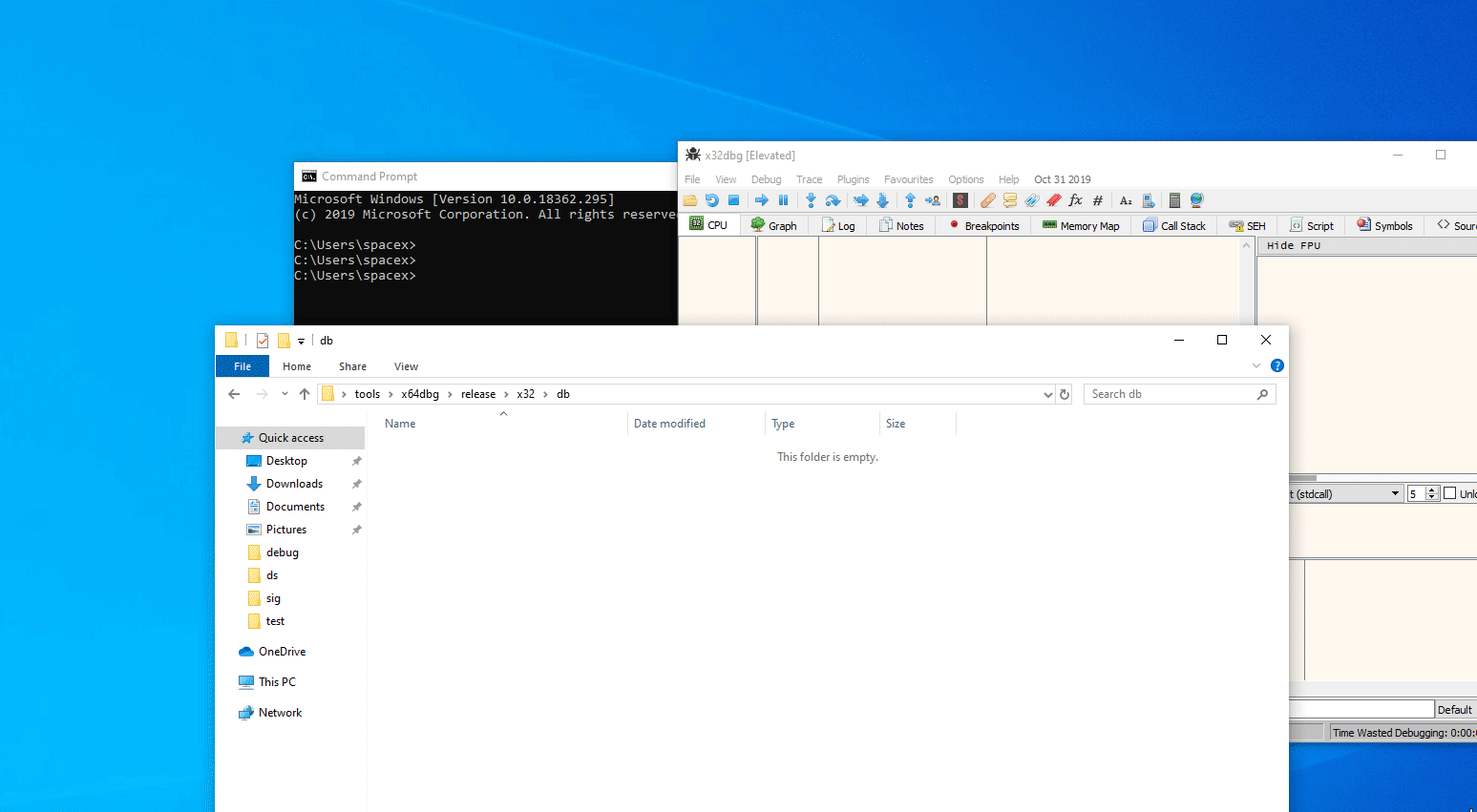Open the Plugins menu in x32dbg
The image size is (1477, 812).
click(x=853, y=179)
